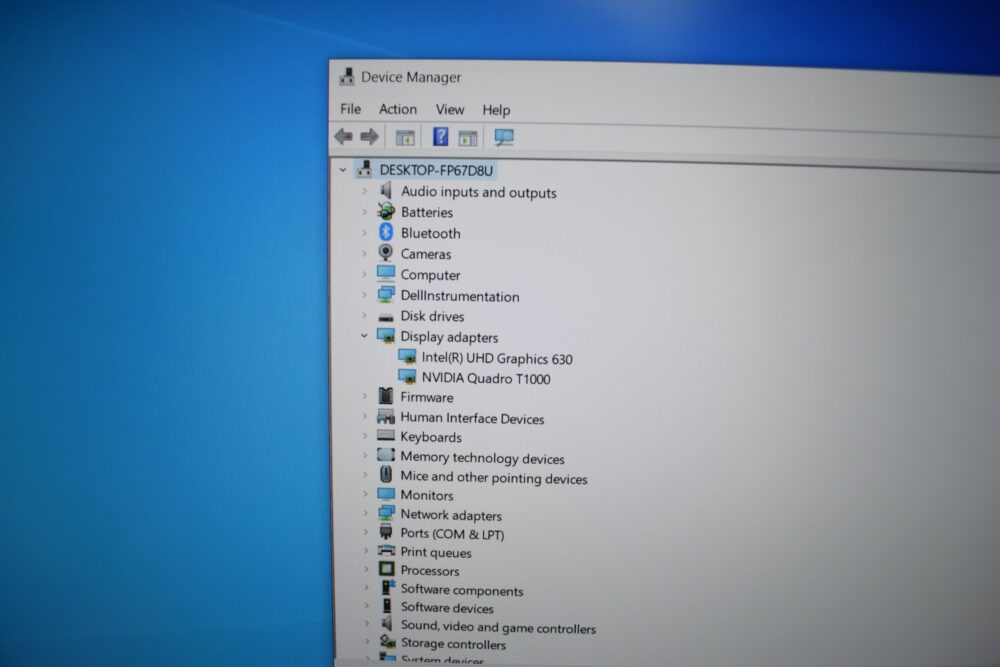Click the Audio inputs and outputs speaker icon
The width and height of the screenshot is (1000, 667).
tap(385, 191)
